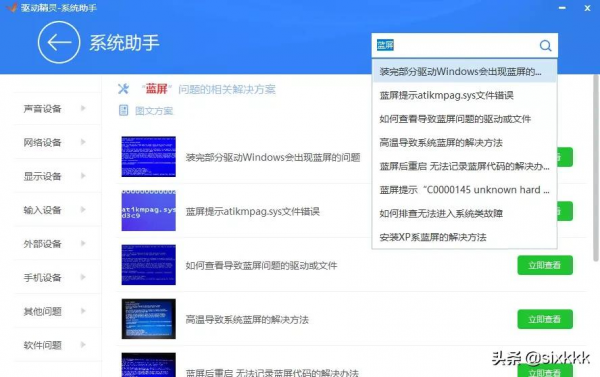Expand arrow next to 显示设备
600x377 pixels.
point(83,176)
